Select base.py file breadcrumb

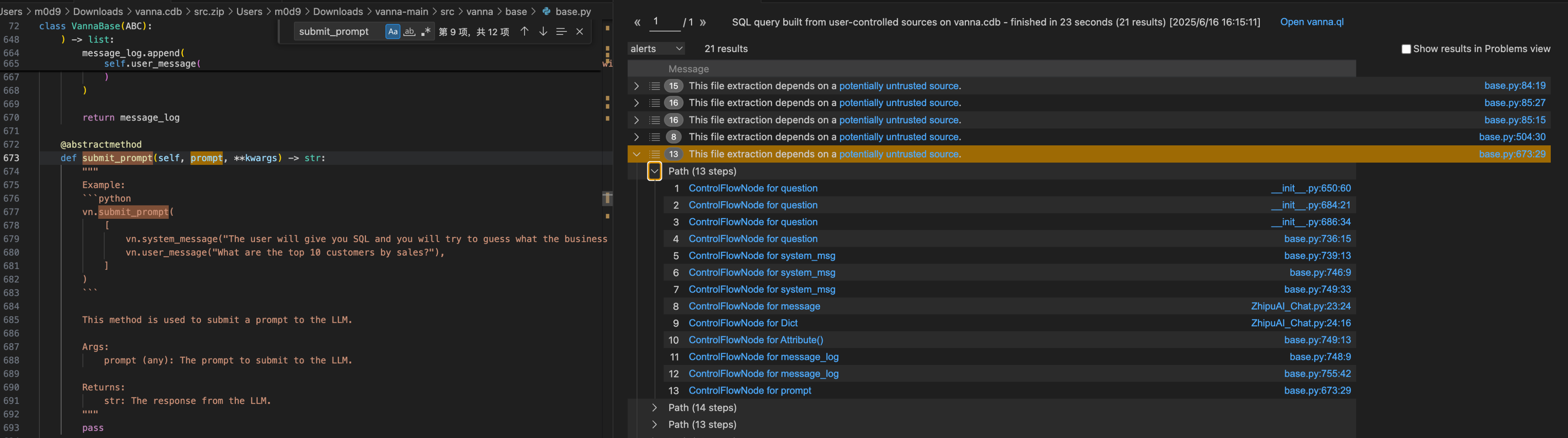(x=573, y=11)
